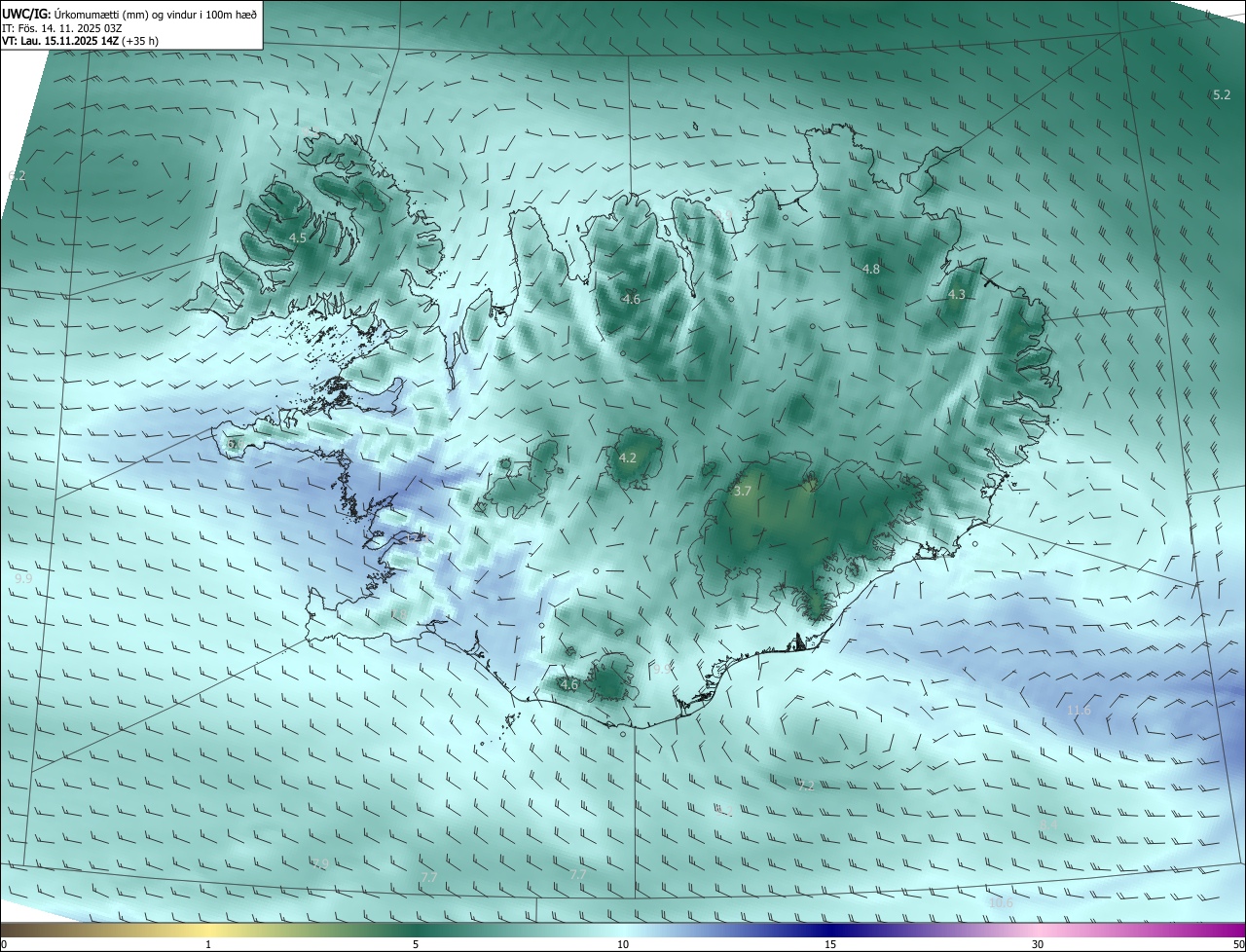Click the color scale tick labeled 5
Image resolution: width=1246 pixels, height=952 pixels.
click(x=416, y=944)
